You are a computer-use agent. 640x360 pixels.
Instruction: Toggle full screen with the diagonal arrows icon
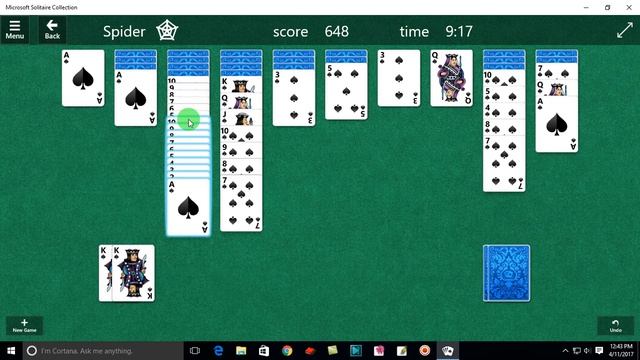tap(624, 31)
